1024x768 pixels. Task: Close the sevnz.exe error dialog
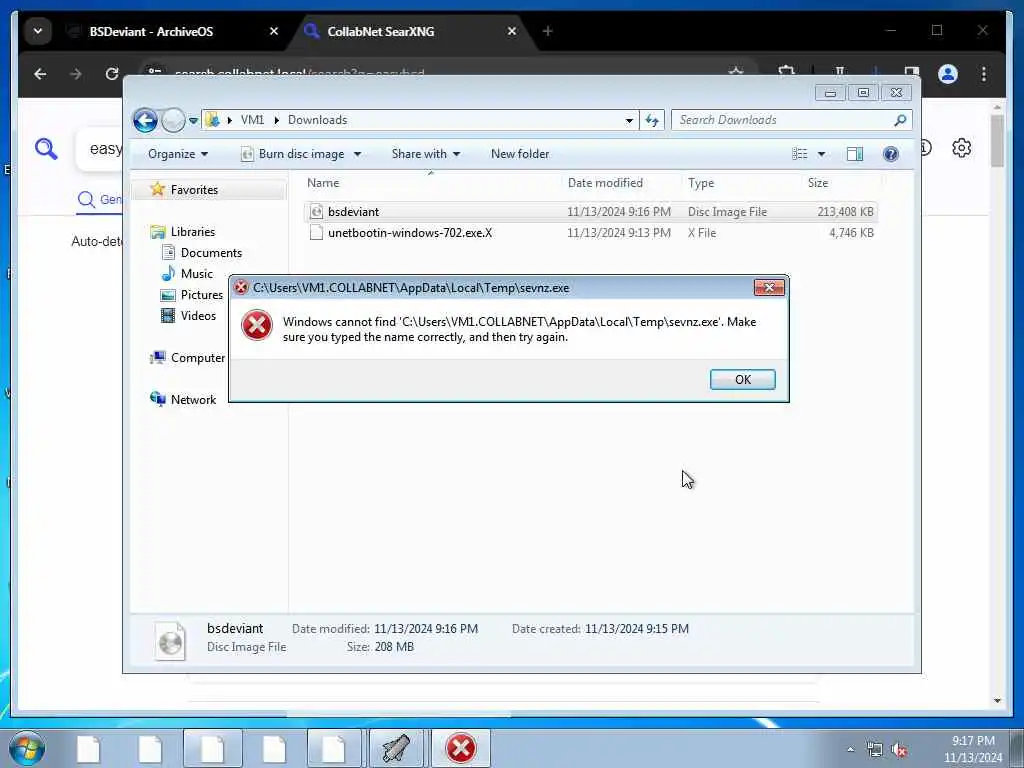[769, 287]
